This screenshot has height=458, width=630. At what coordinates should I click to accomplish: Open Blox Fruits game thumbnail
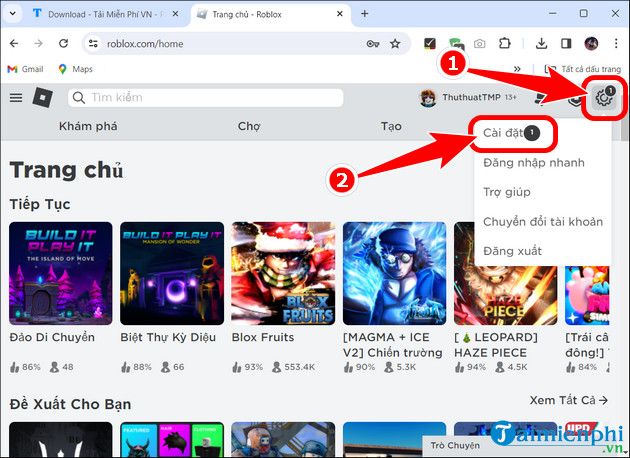tap(283, 273)
